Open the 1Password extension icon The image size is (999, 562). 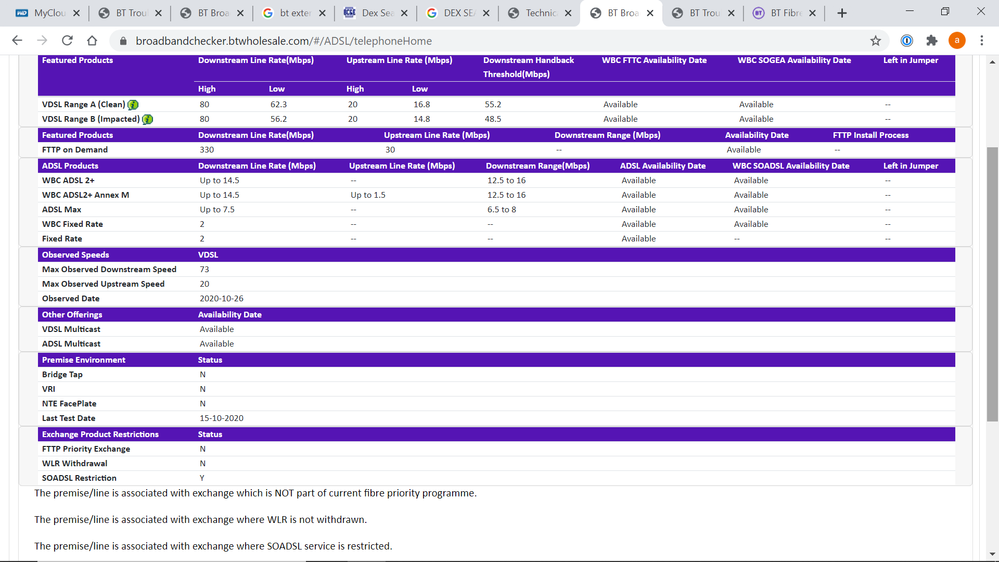(906, 41)
